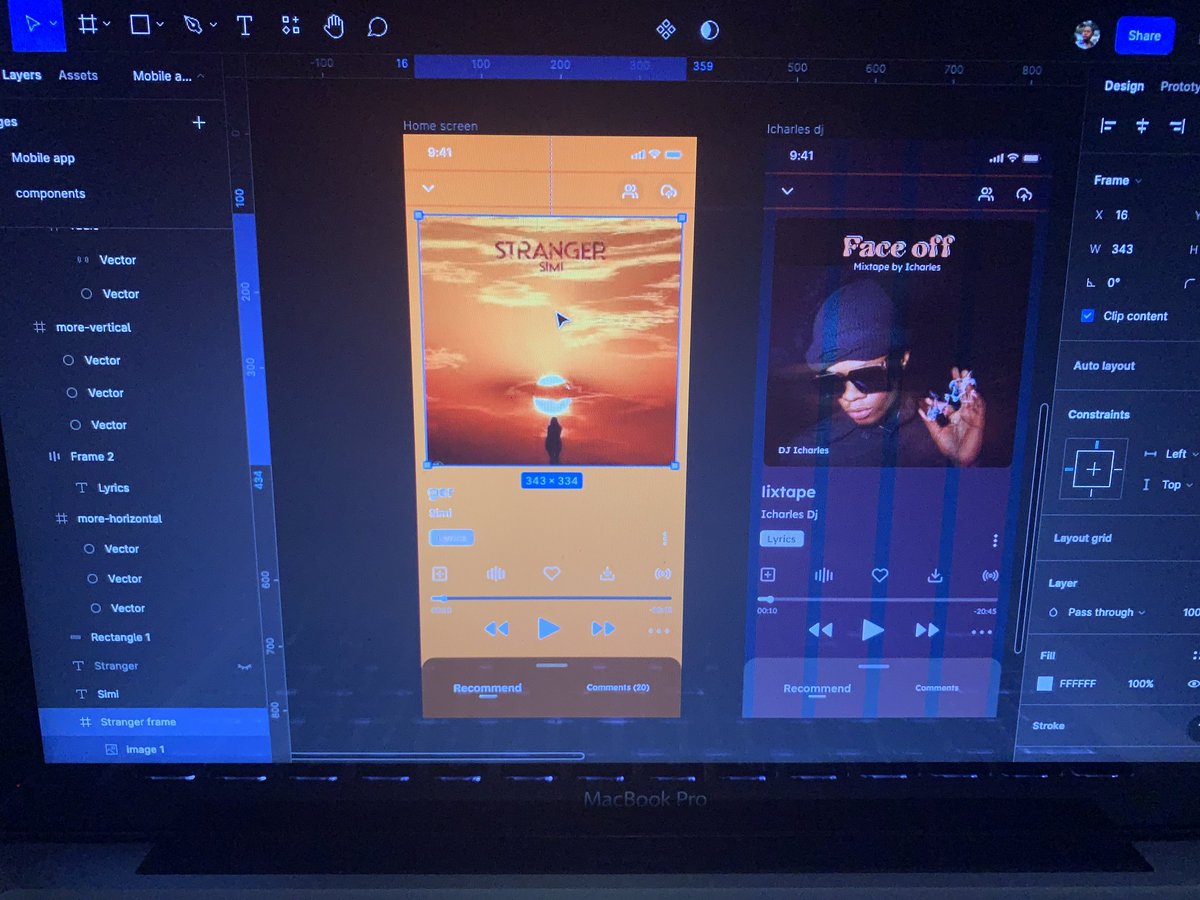
Task: Open Frame tool options chevron
Action: (107, 24)
